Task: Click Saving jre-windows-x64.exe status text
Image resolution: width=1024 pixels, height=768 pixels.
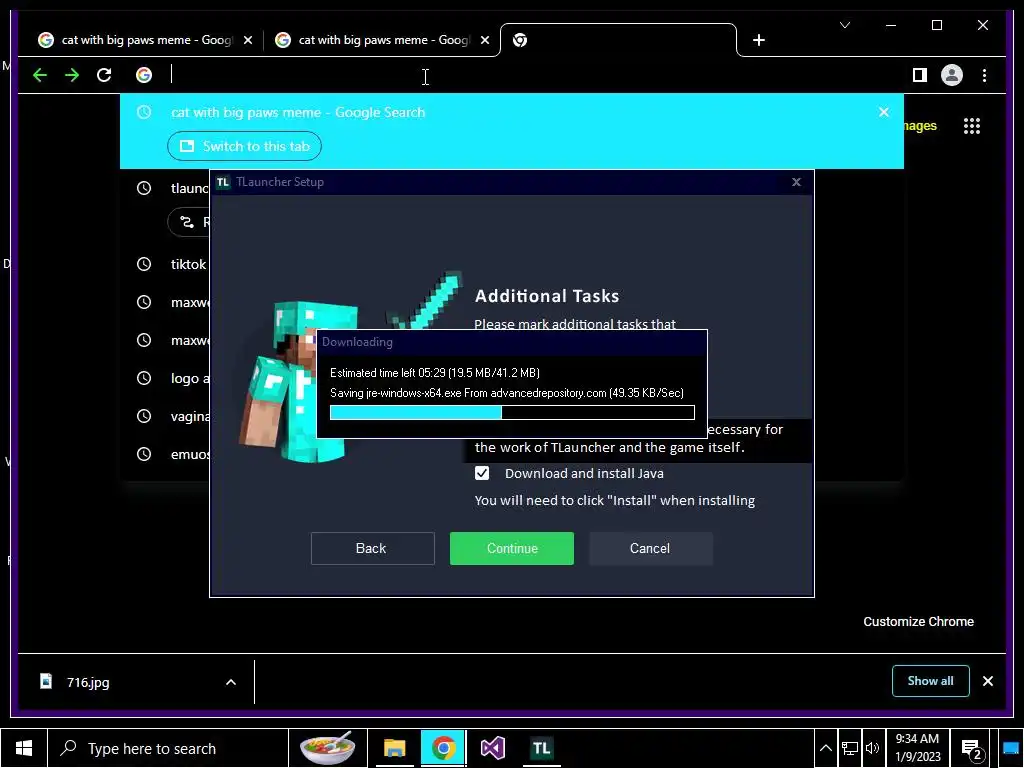Action: tap(507, 392)
